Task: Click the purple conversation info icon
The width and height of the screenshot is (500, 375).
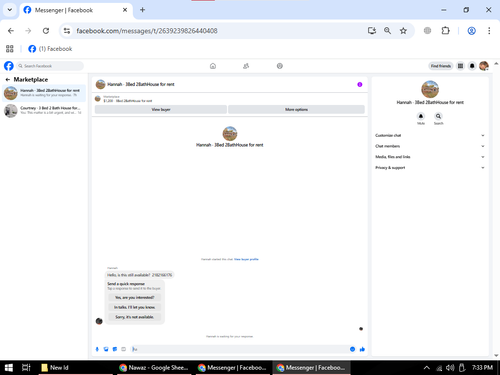Action: [360, 84]
